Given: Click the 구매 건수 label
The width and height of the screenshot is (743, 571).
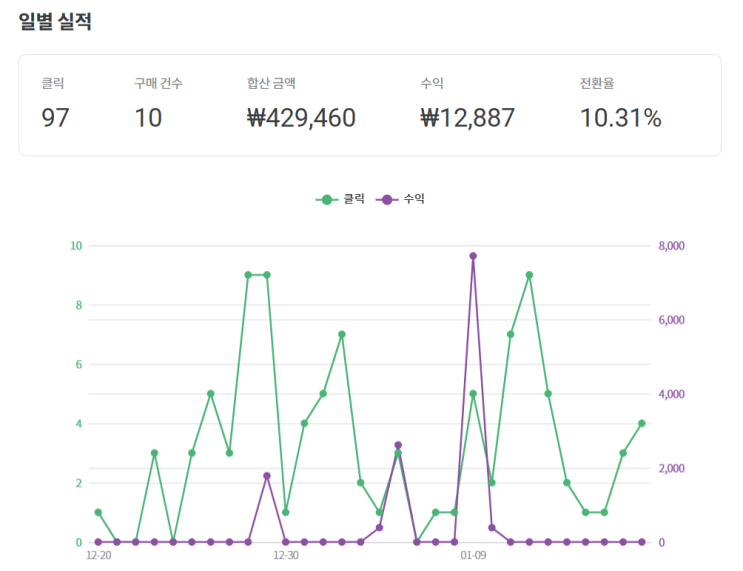Looking at the screenshot, I should click(158, 83).
